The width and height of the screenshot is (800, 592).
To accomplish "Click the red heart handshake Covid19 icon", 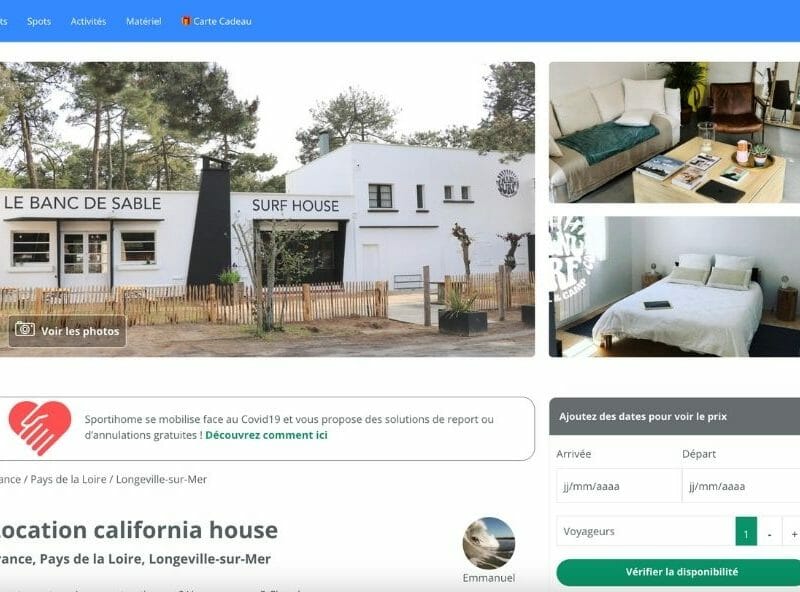I will tap(40, 428).
